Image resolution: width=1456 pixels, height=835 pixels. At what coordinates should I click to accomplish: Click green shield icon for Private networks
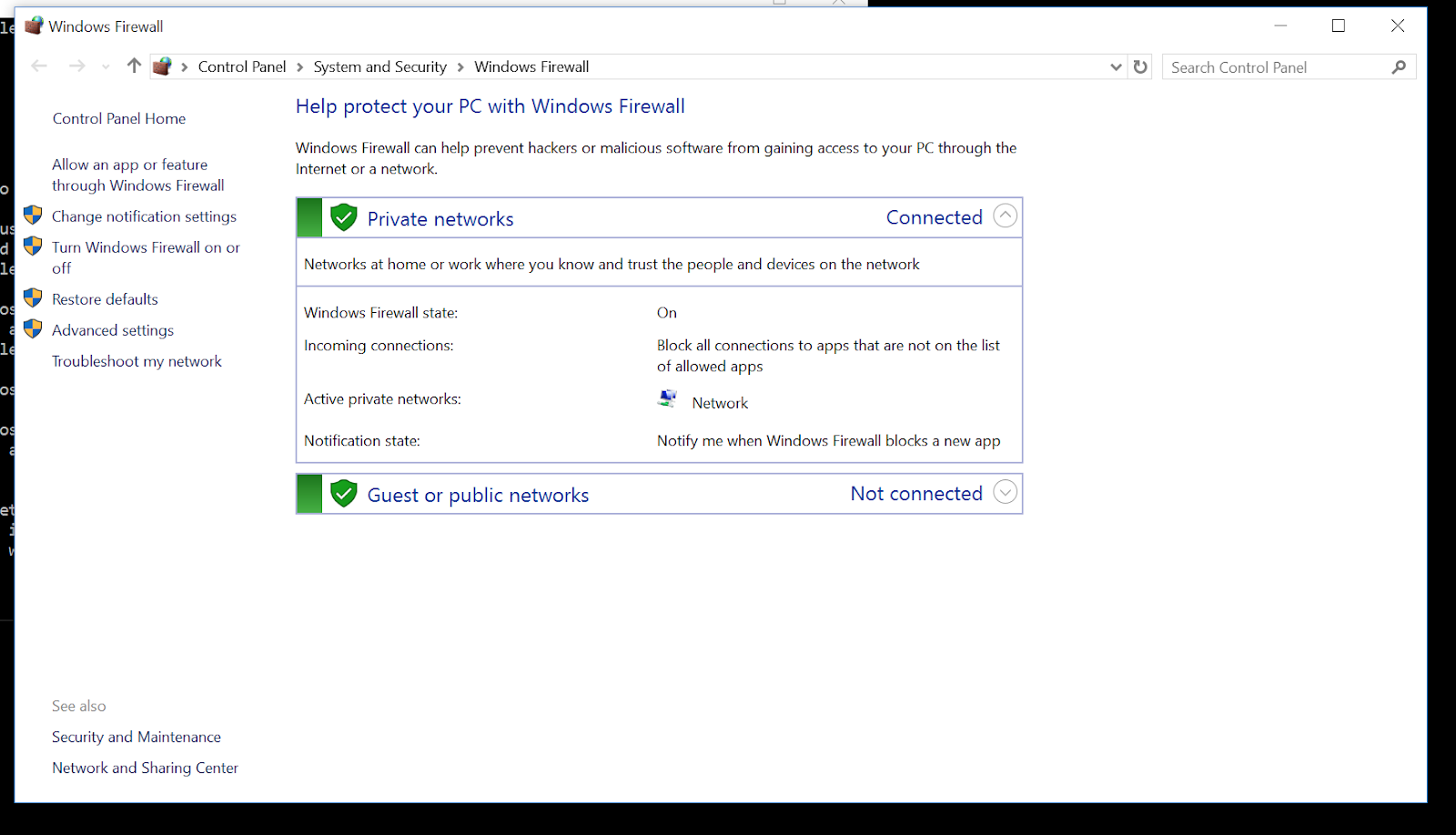coord(343,217)
